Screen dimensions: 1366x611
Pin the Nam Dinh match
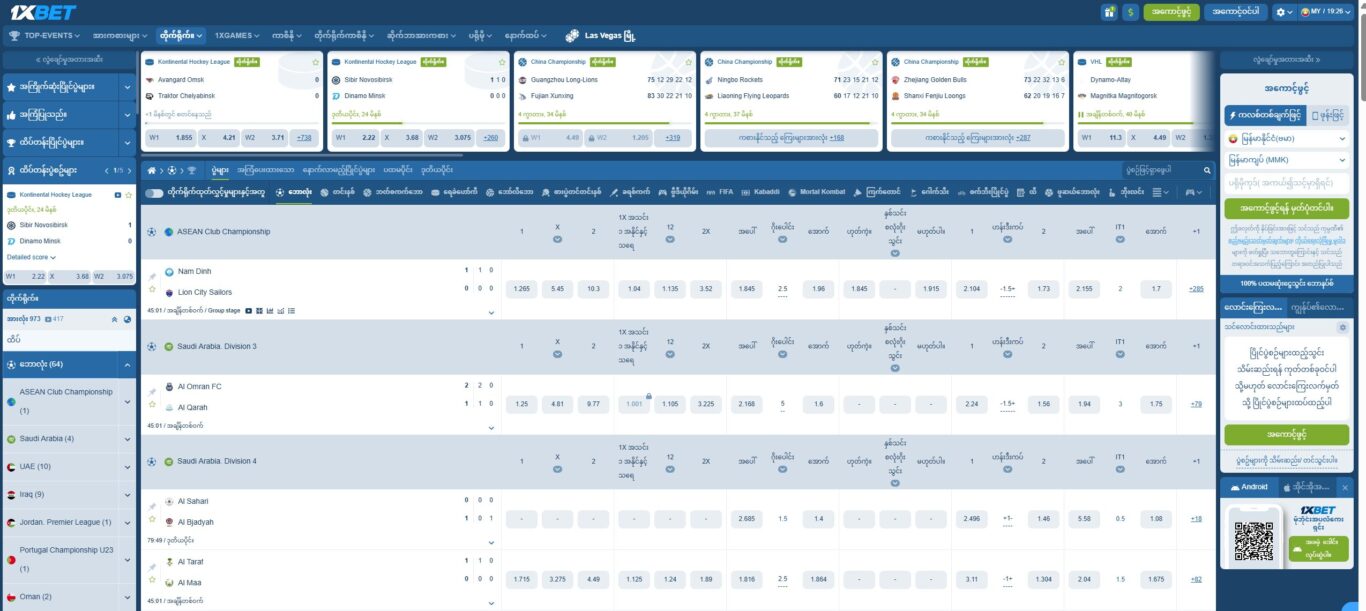153,276
